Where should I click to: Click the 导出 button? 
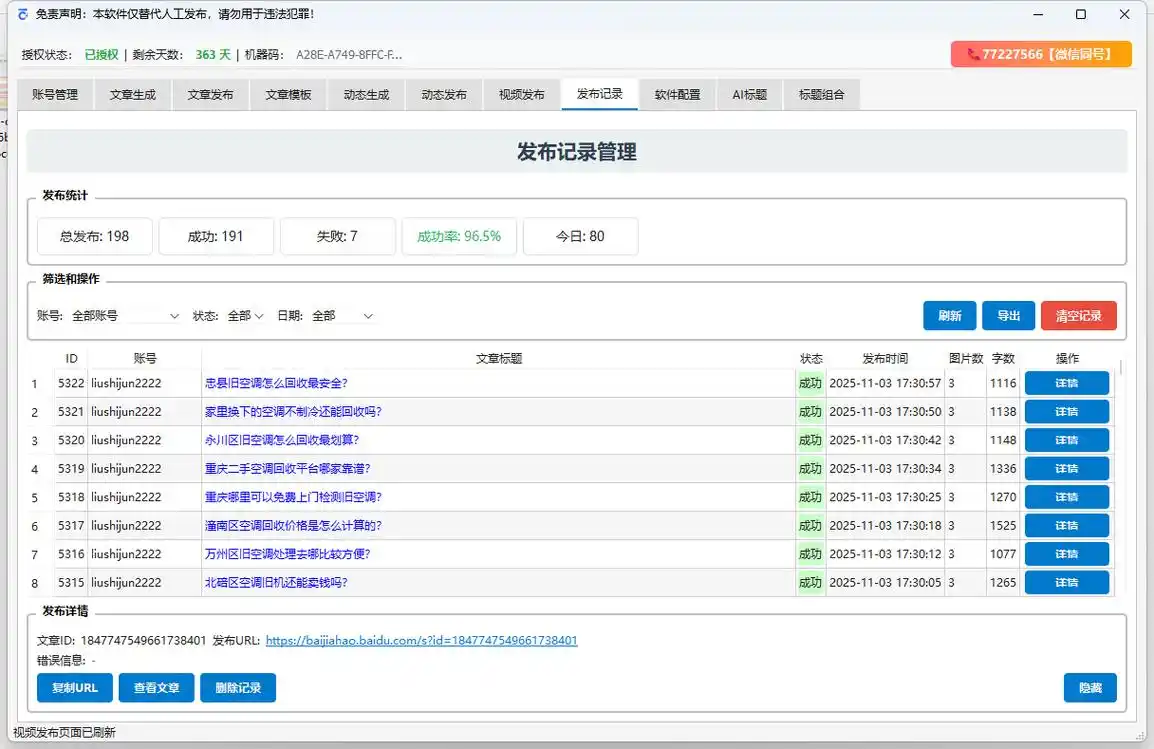[1008, 315]
